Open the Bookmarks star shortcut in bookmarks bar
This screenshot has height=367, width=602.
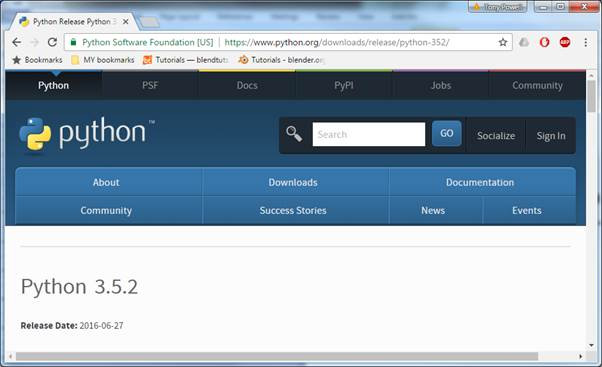coord(37,60)
